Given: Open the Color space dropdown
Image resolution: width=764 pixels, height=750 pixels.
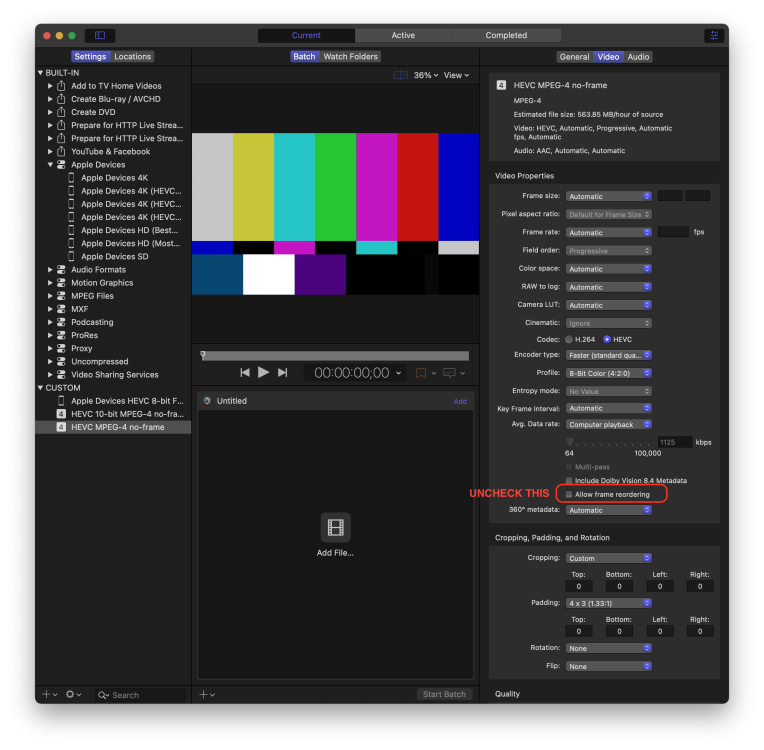Looking at the screenshot, I should (x=609, y=269).
